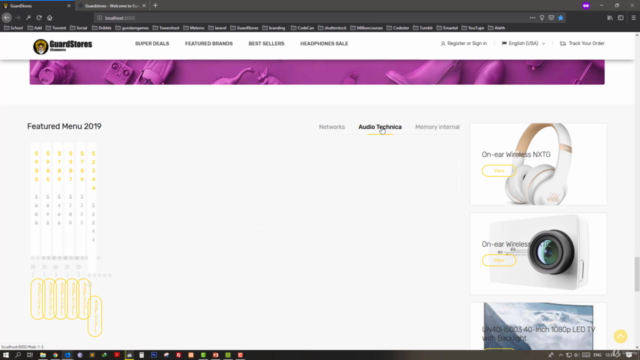
Task: Open the Firefox hamburger menu
Action: click(x=633, y=18)
